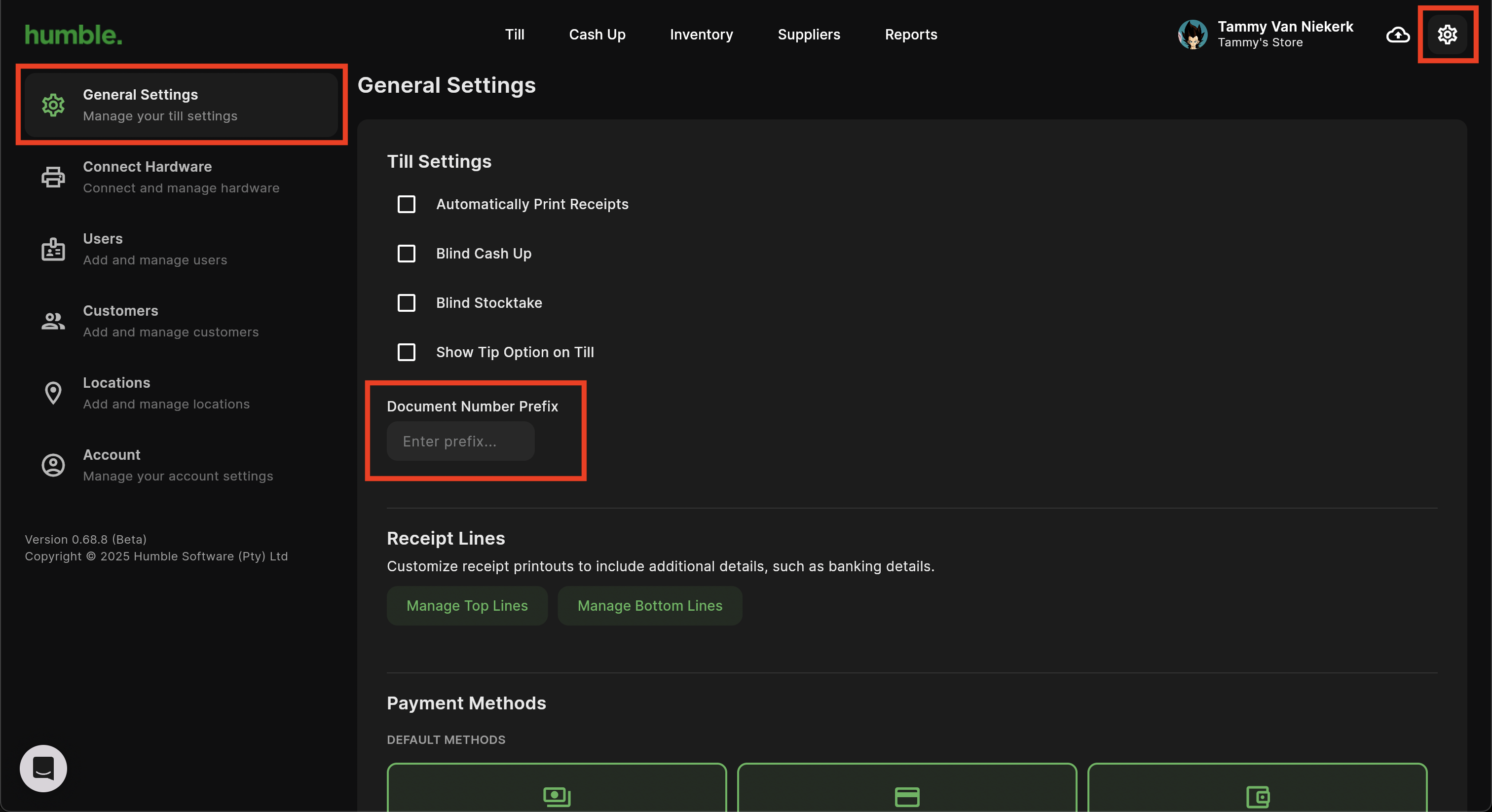1492x812 pixels.
Task: Click the Version 0.68.8 (Beta) text
Action: (86, 539)
